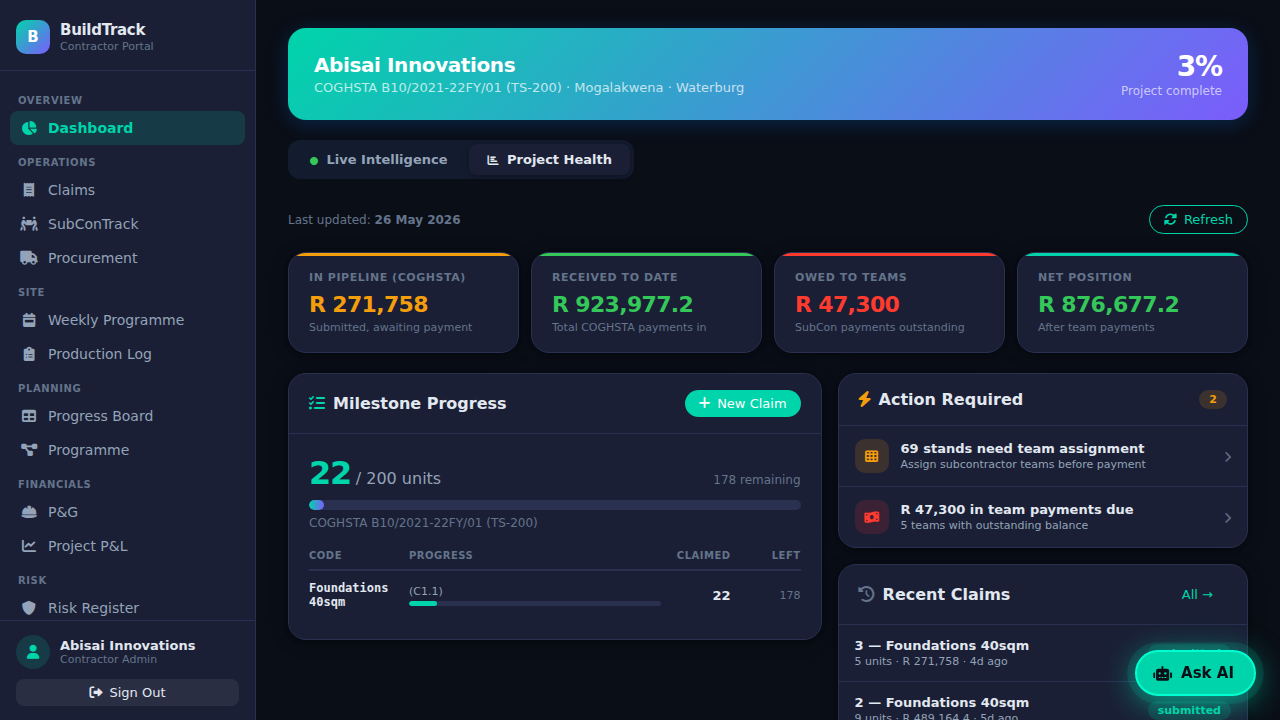The image size is (1280, 720).
Task: Click the Milestone Progress checklist icon
Action: (317, 403)
